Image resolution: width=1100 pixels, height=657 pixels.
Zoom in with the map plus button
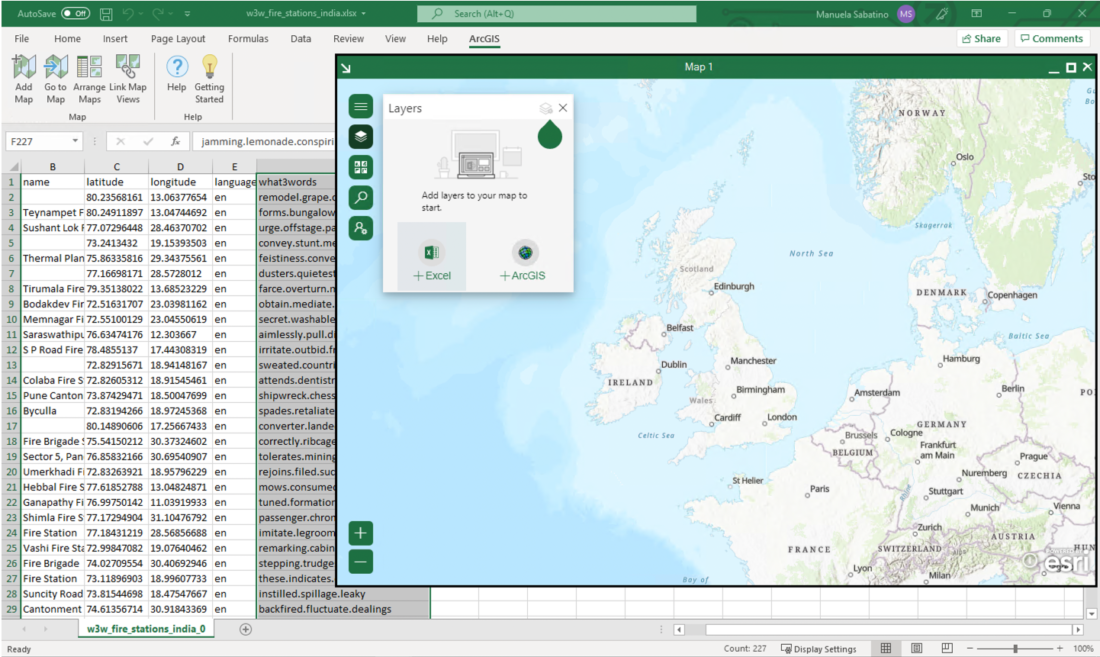click(361, 533)
